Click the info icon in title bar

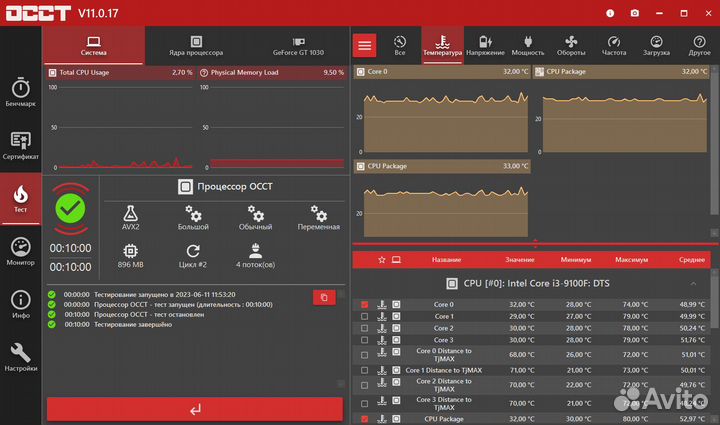coord(610,13)
